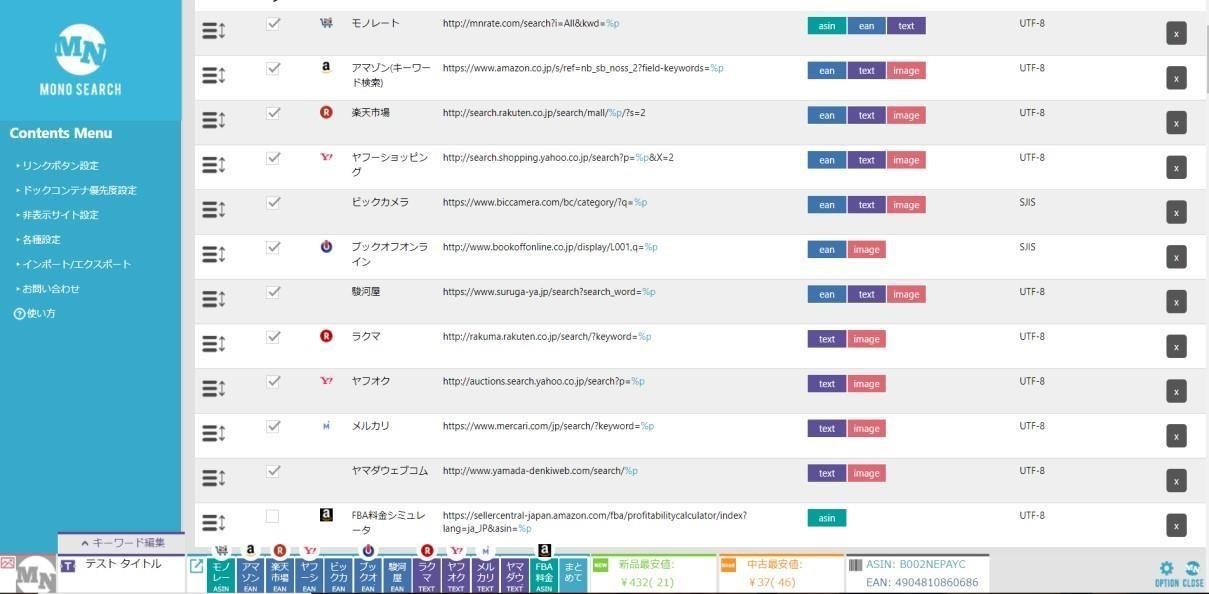Delete the モノレート row with its x button
Image resolution: width=1209 pixels, height=594 pixels.
pos(1176,33)
